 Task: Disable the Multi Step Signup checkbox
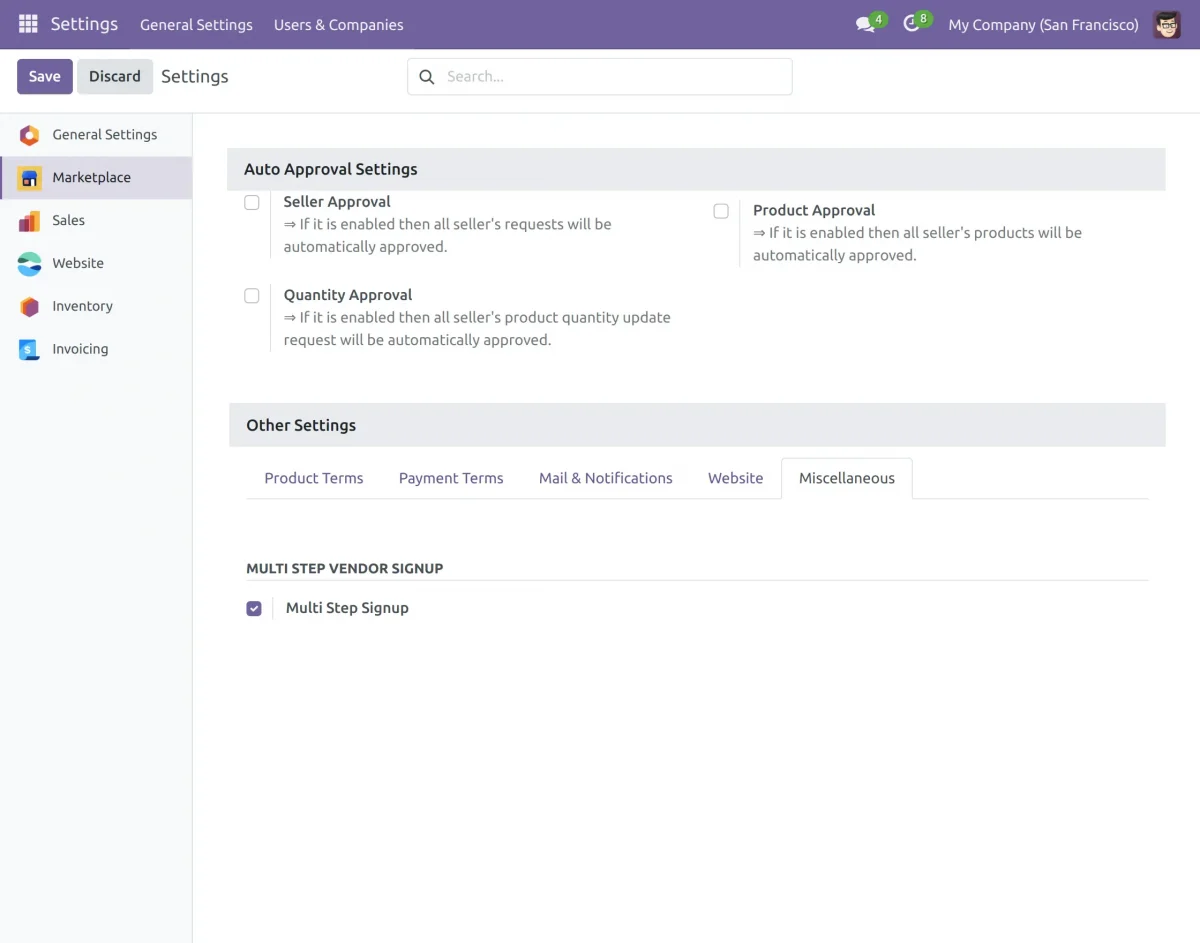pos(253,608)
